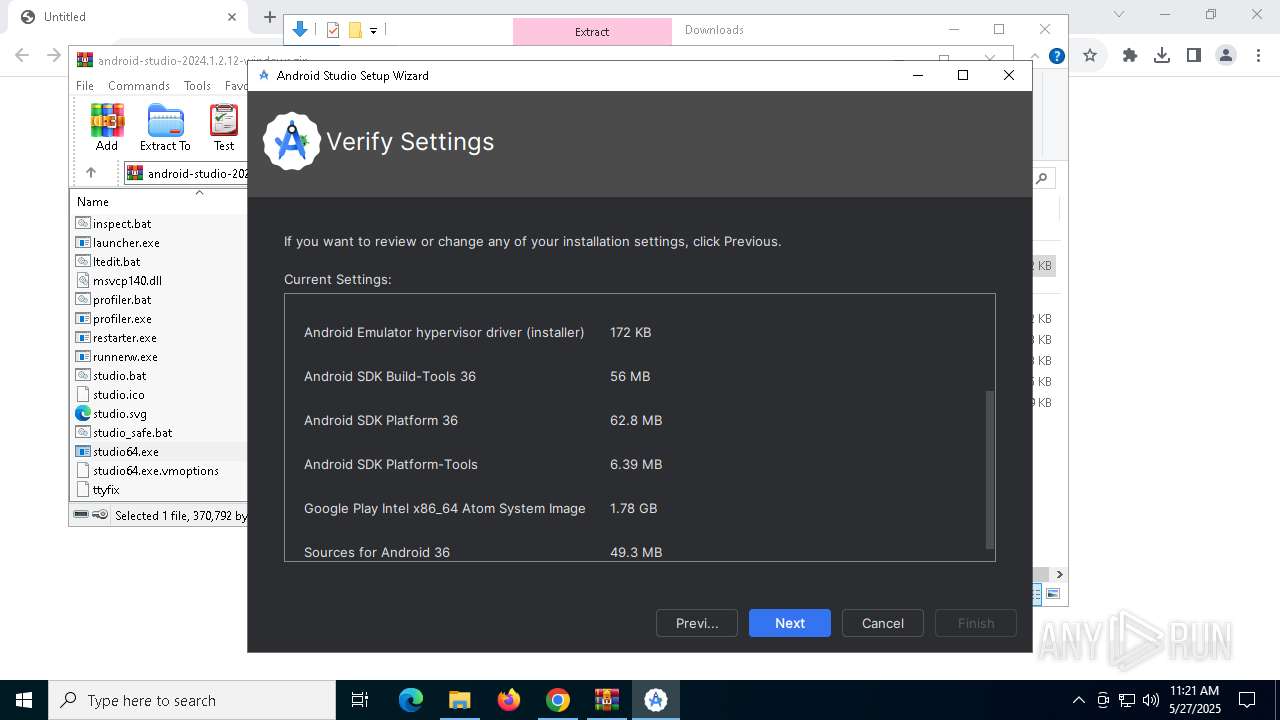
Task: Open the Tools menu in WinRAR
Action: click(197, 86)
